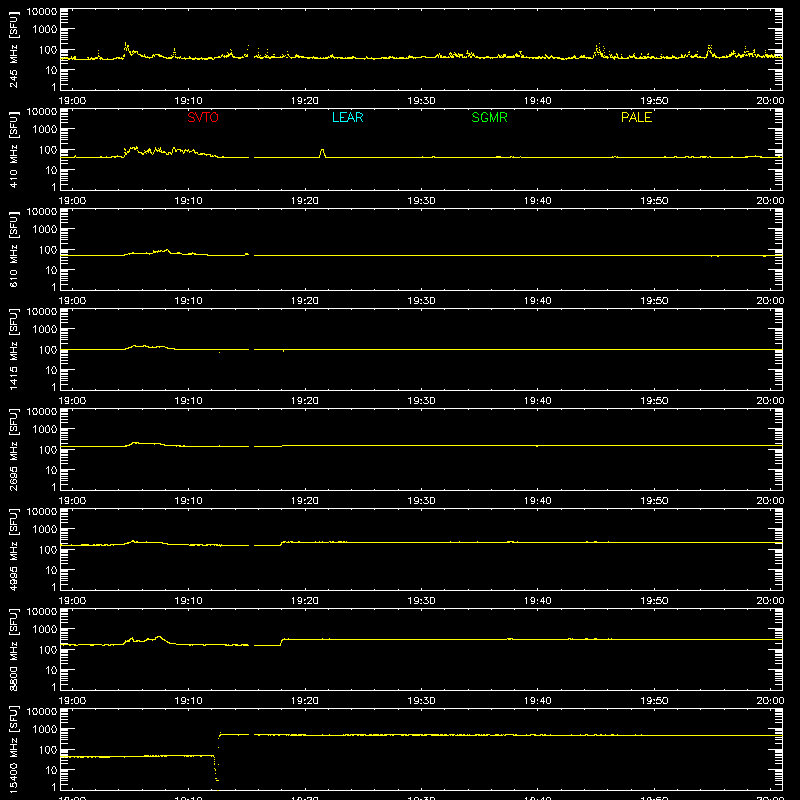Click 19:10 label under the 2695 MHz plot

pos(188,501)
